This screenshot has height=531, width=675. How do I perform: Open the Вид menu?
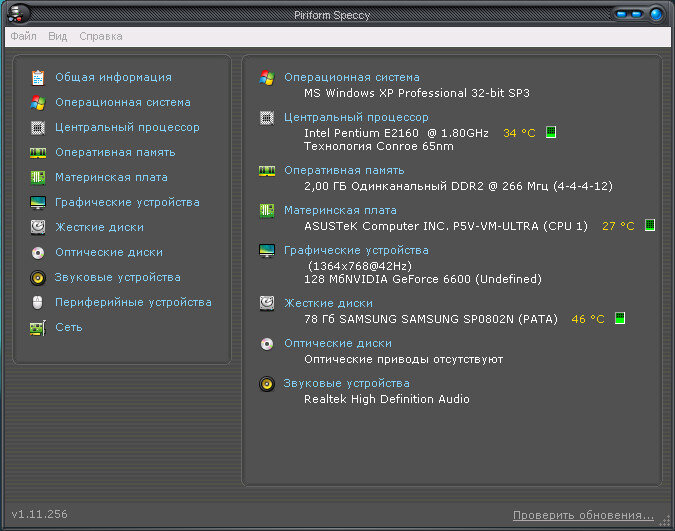pos(57,36)
